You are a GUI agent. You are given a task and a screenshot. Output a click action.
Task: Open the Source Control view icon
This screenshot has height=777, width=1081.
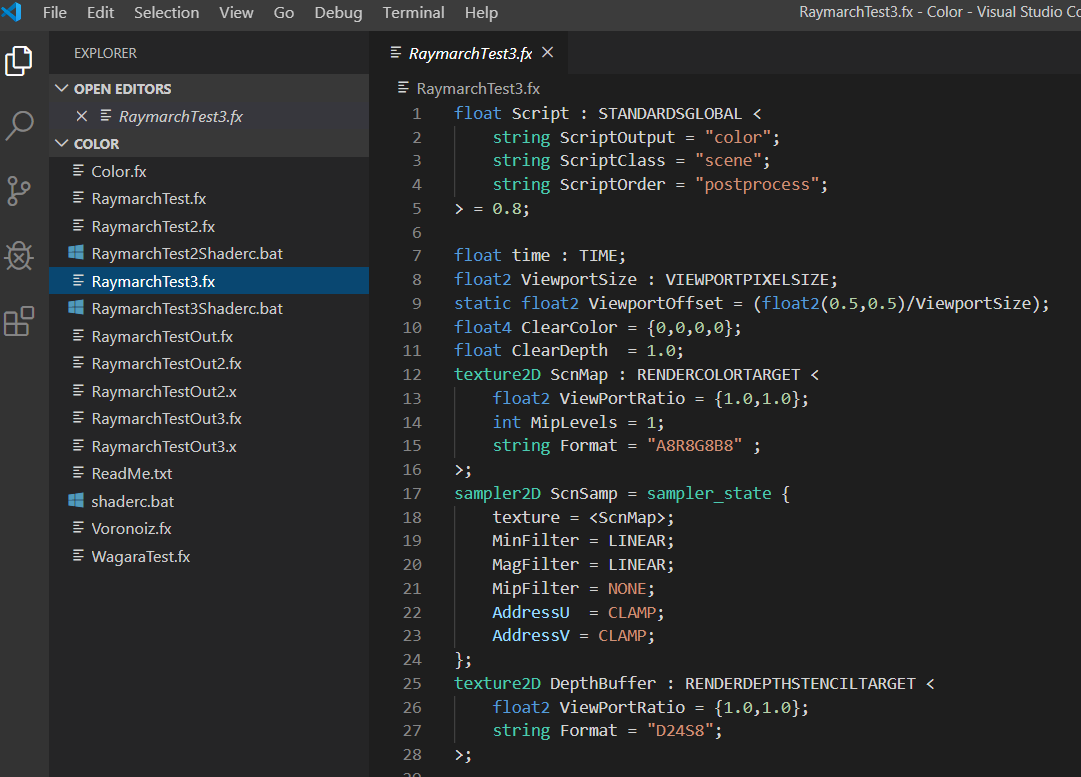pyautogui.click(x=19, y=191)
